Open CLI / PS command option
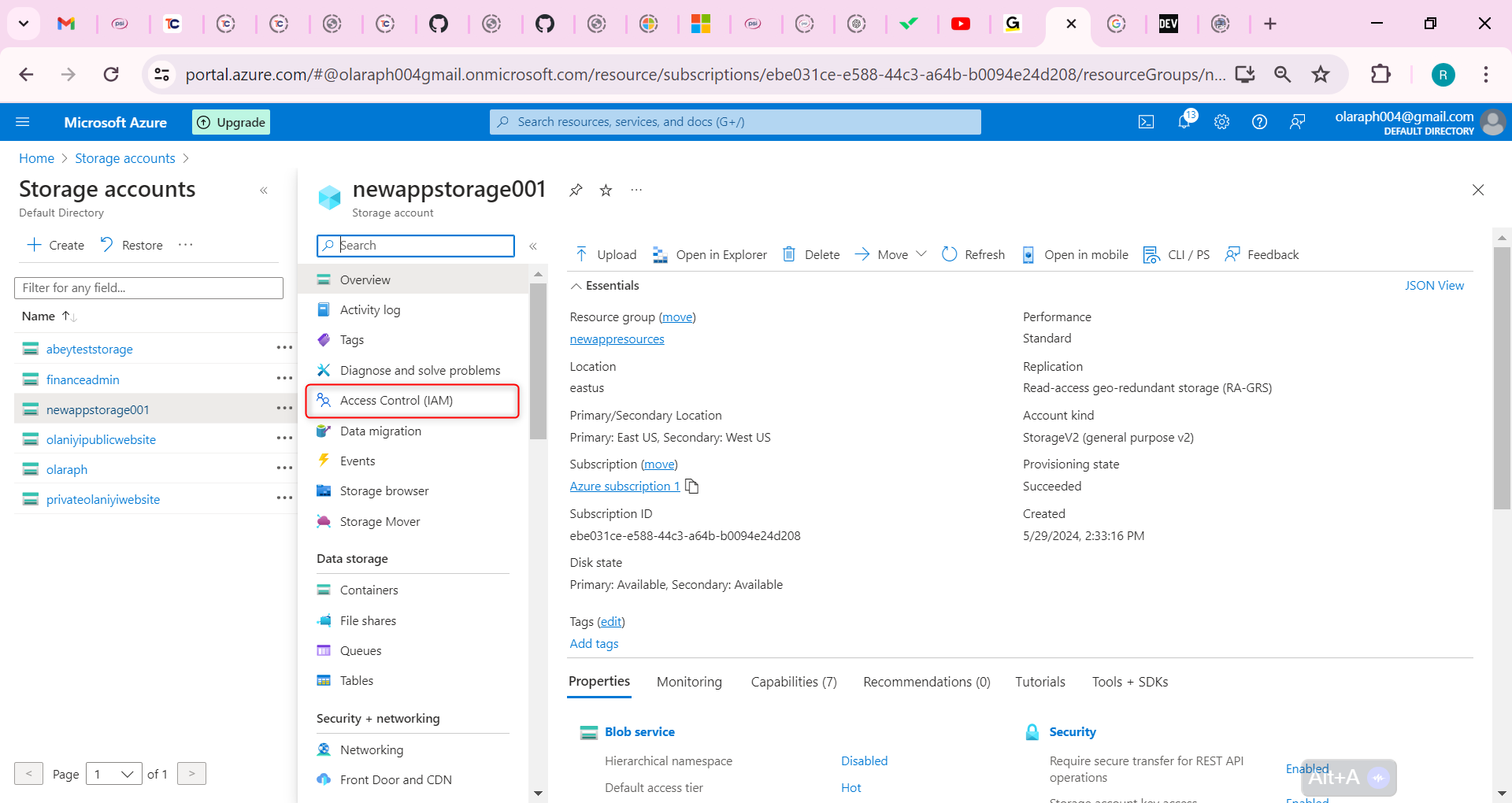This screenshot has width=1512, height=803. 1177,254
